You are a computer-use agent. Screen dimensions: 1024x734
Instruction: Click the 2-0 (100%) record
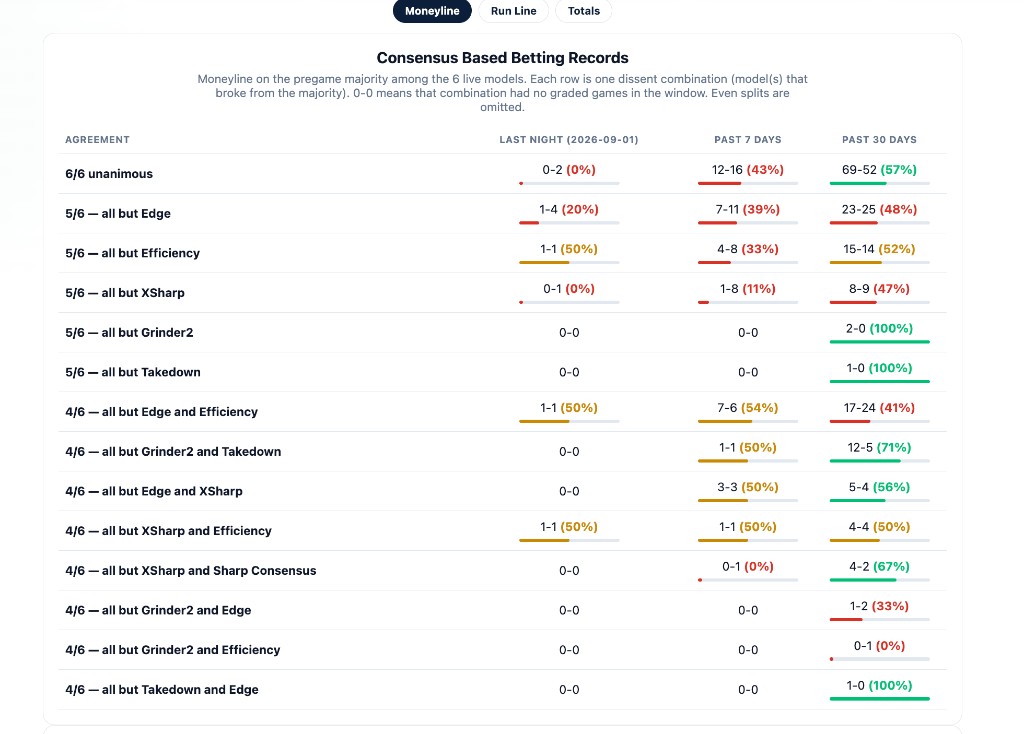click(x=879, y=328)
